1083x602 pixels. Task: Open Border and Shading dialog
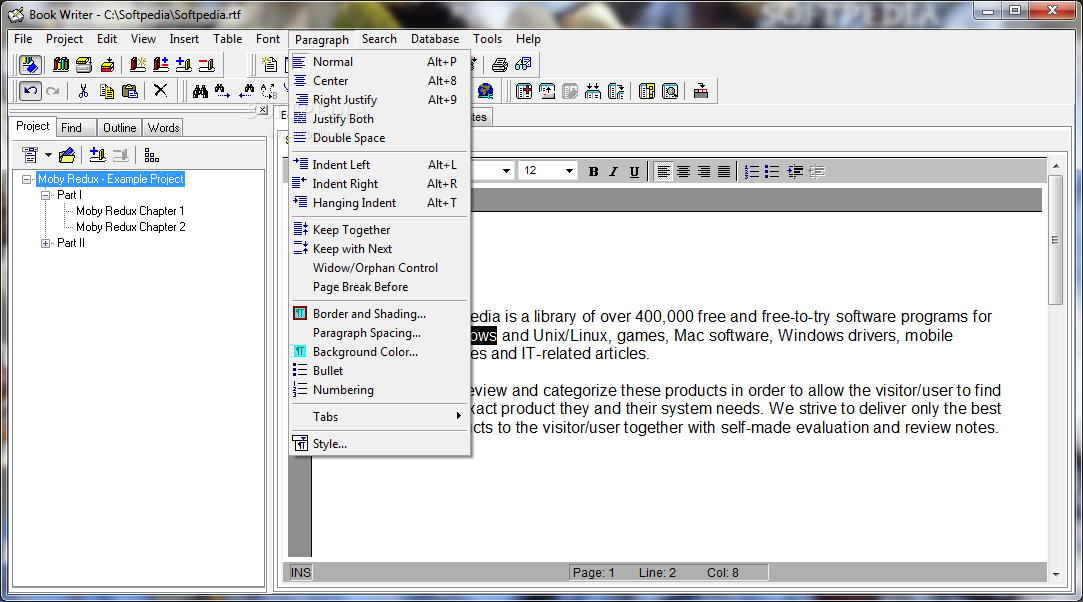tap(378, 313)
